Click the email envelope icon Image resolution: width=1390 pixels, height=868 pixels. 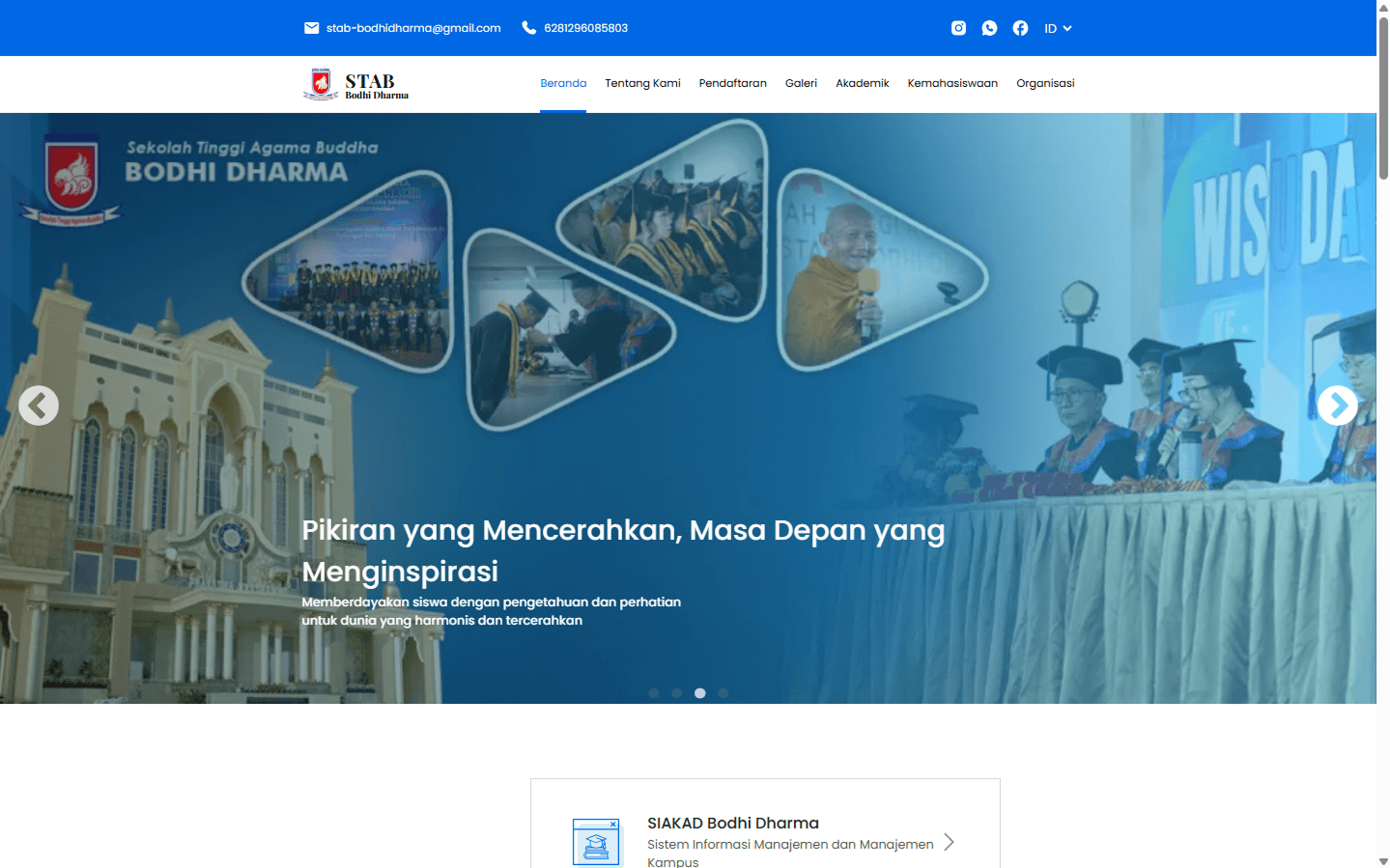coord(311,28)
